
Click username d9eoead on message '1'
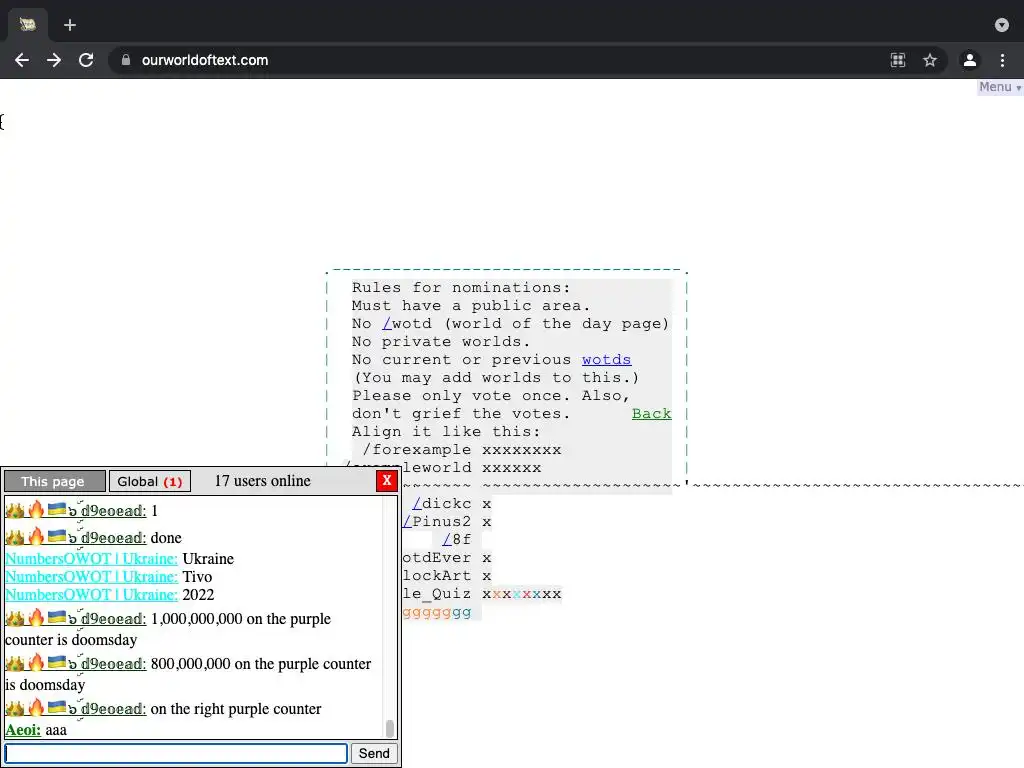tap(114, 511)
